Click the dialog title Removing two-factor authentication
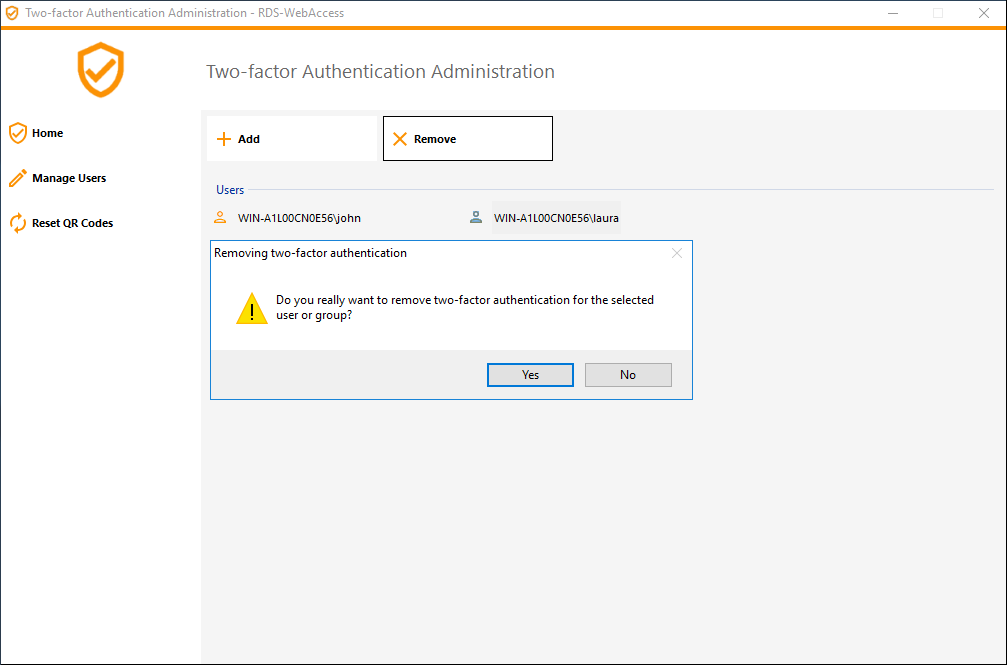 click(310, 253)
